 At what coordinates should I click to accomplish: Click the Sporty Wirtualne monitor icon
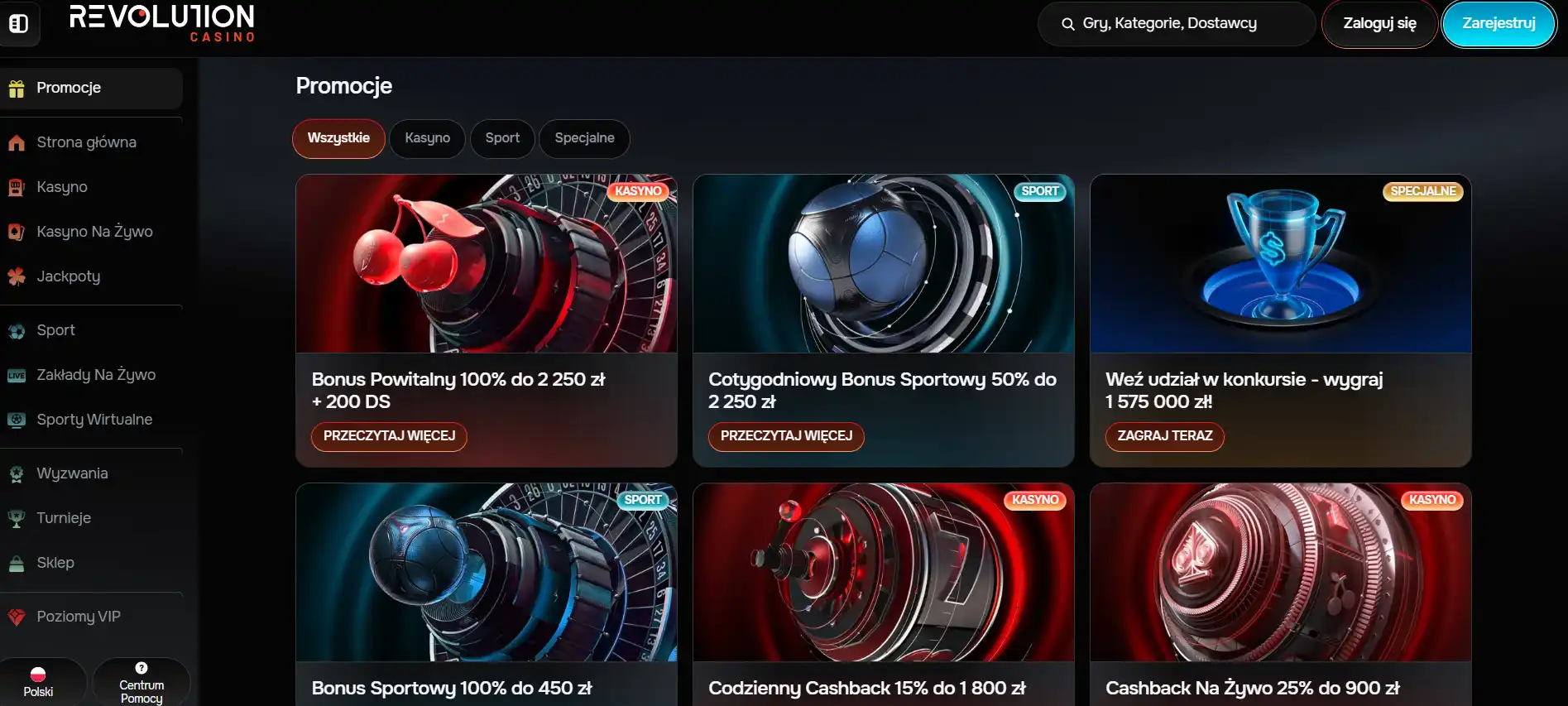pos(17,420)
